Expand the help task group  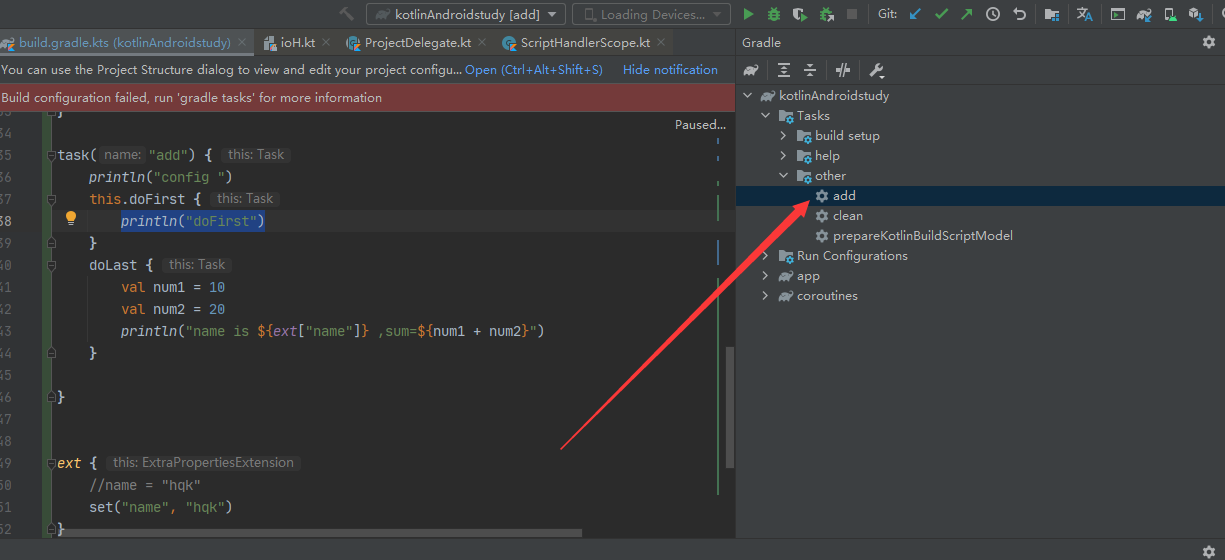point(784,156)
